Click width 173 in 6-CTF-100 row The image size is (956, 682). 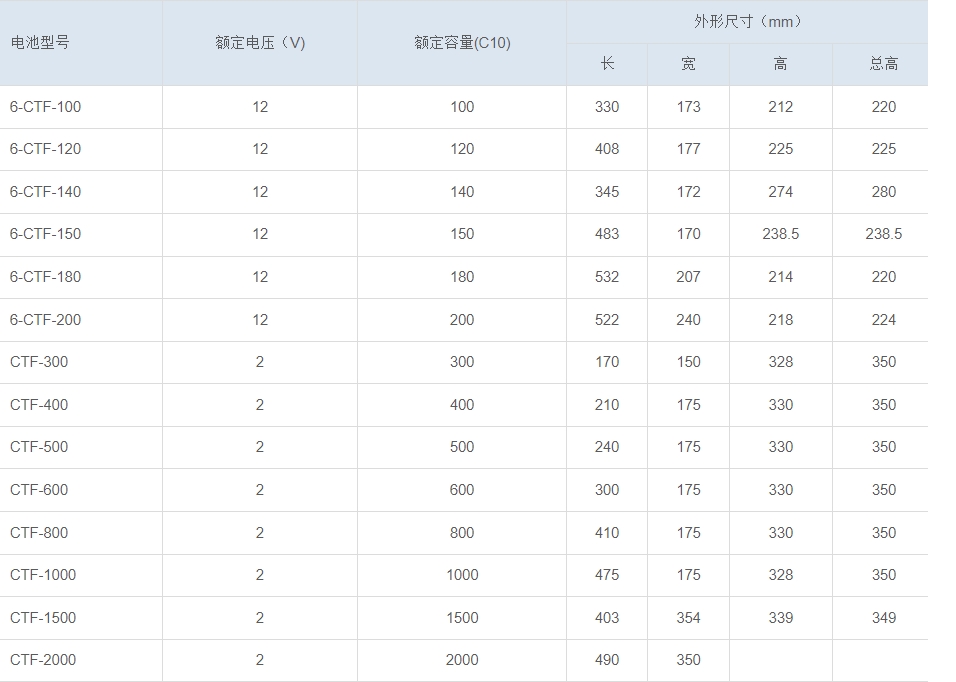(688, 107)
